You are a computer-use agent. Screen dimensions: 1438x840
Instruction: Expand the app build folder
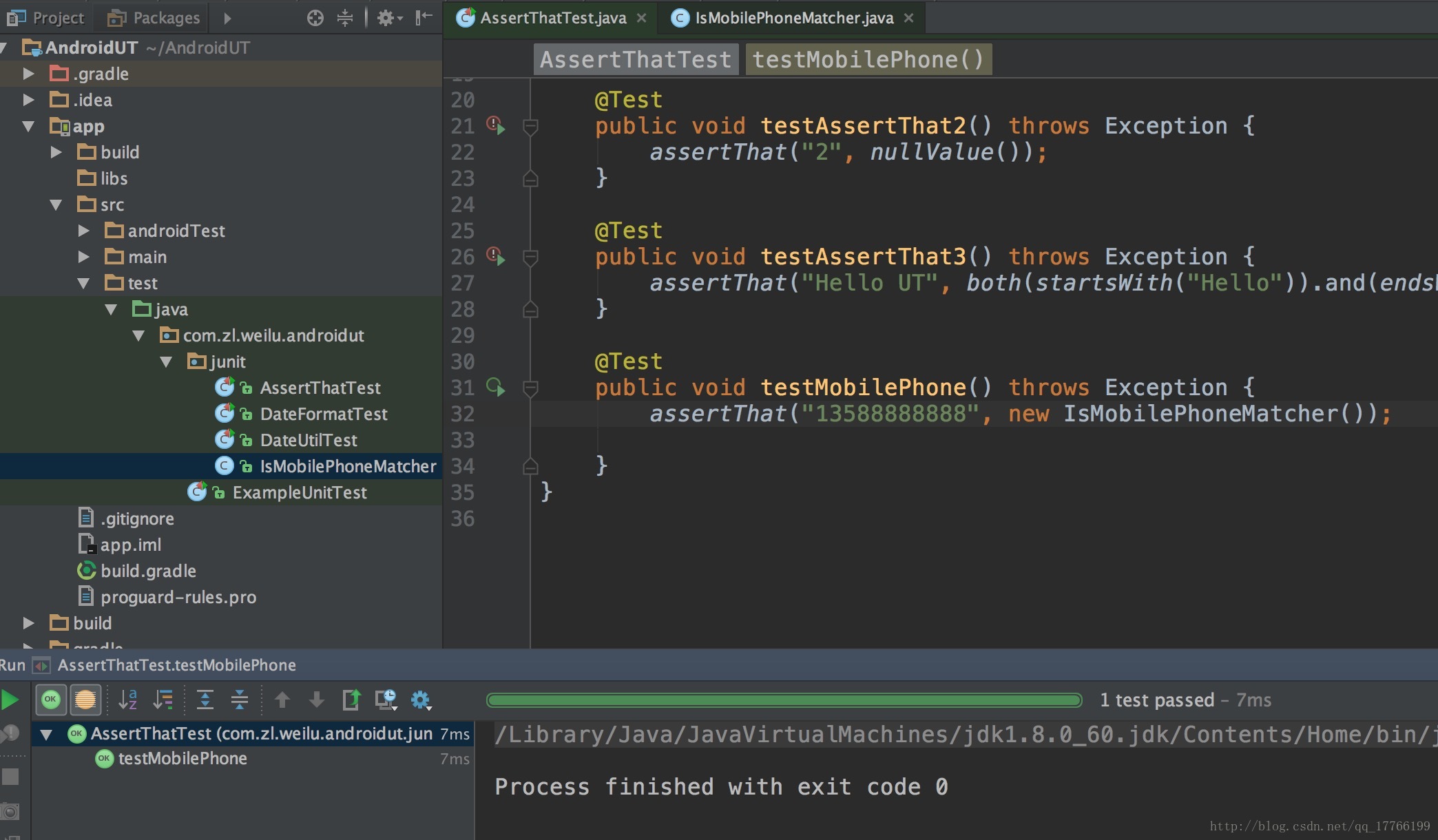(x=56, y=151)
